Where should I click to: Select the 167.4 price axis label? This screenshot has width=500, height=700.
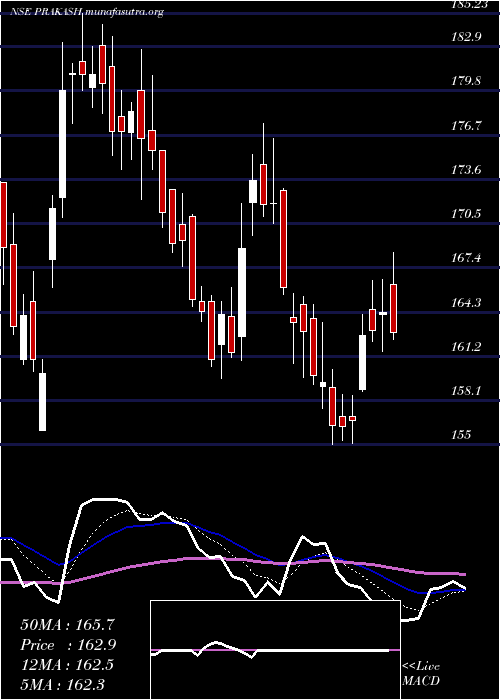466,258
